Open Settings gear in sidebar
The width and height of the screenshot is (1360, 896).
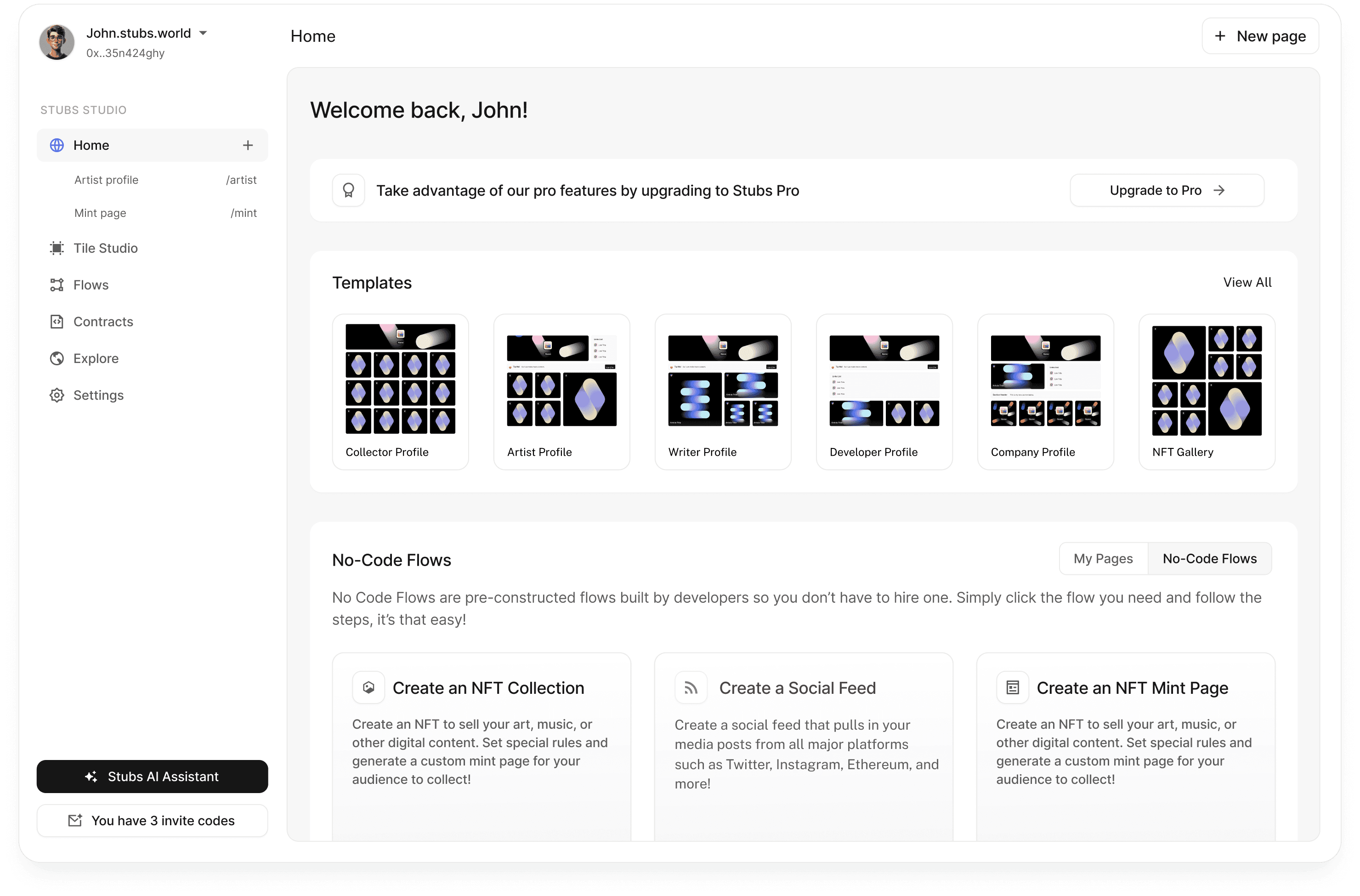57,396
